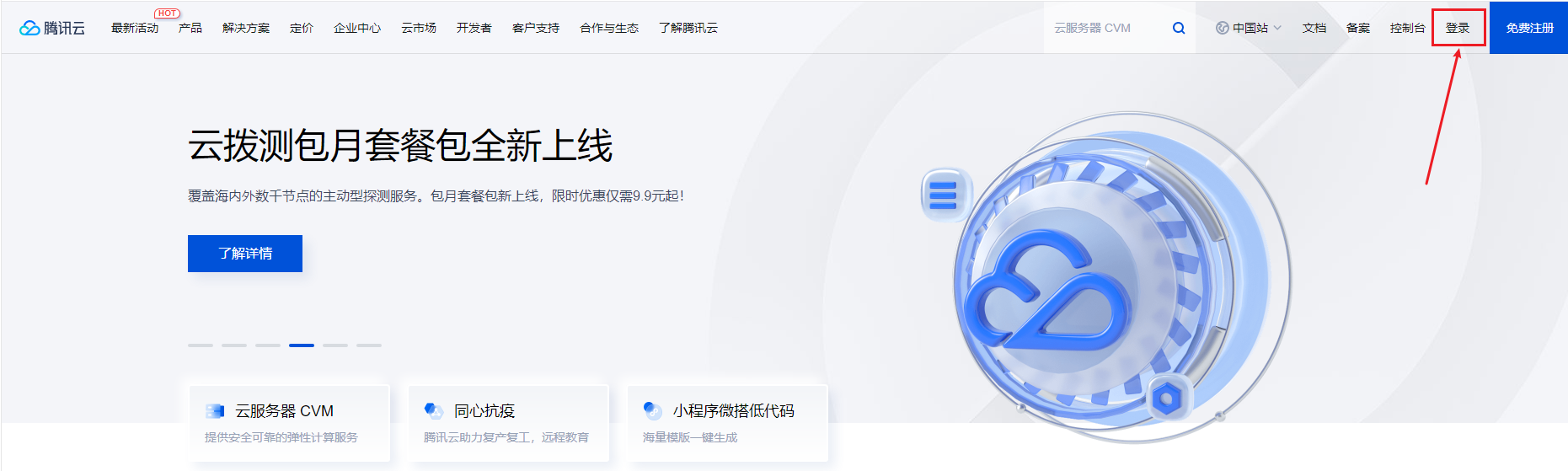Open the 备案 link
The height and width of the screenshot is (471, 1568).
tap(1358, 28)
